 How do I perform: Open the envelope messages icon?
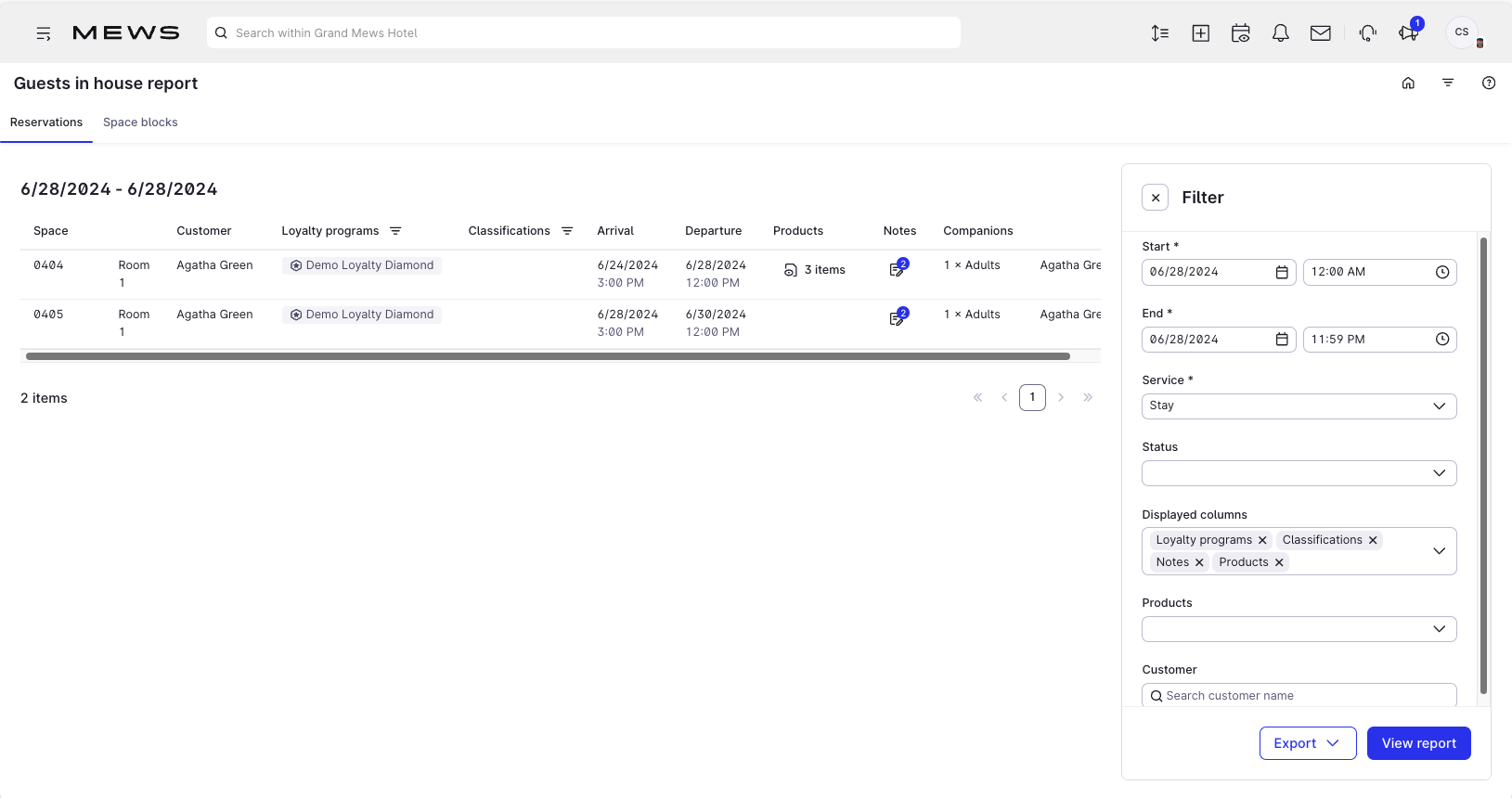tap(1320, 33)
